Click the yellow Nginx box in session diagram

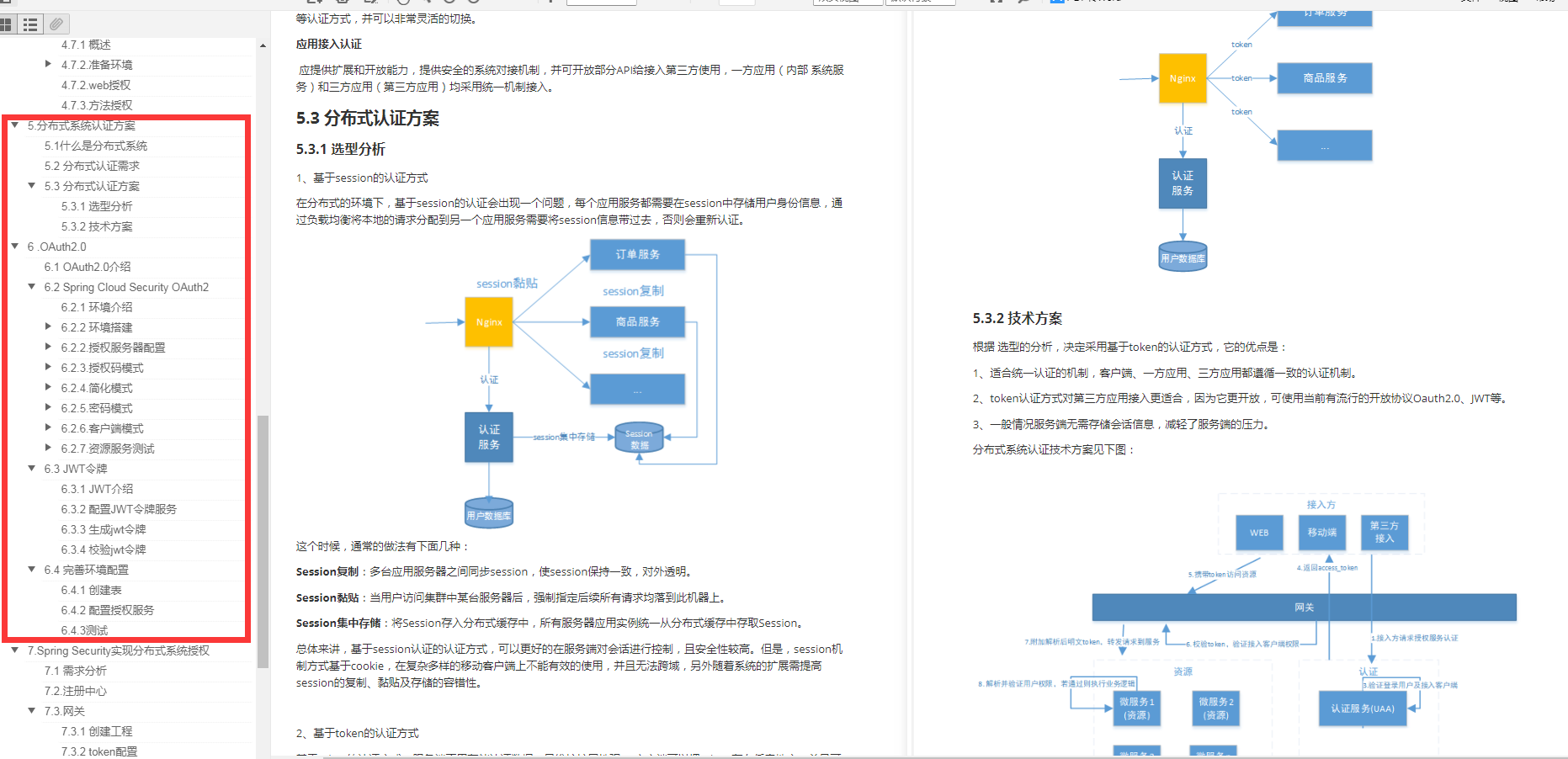coord(489,321)
